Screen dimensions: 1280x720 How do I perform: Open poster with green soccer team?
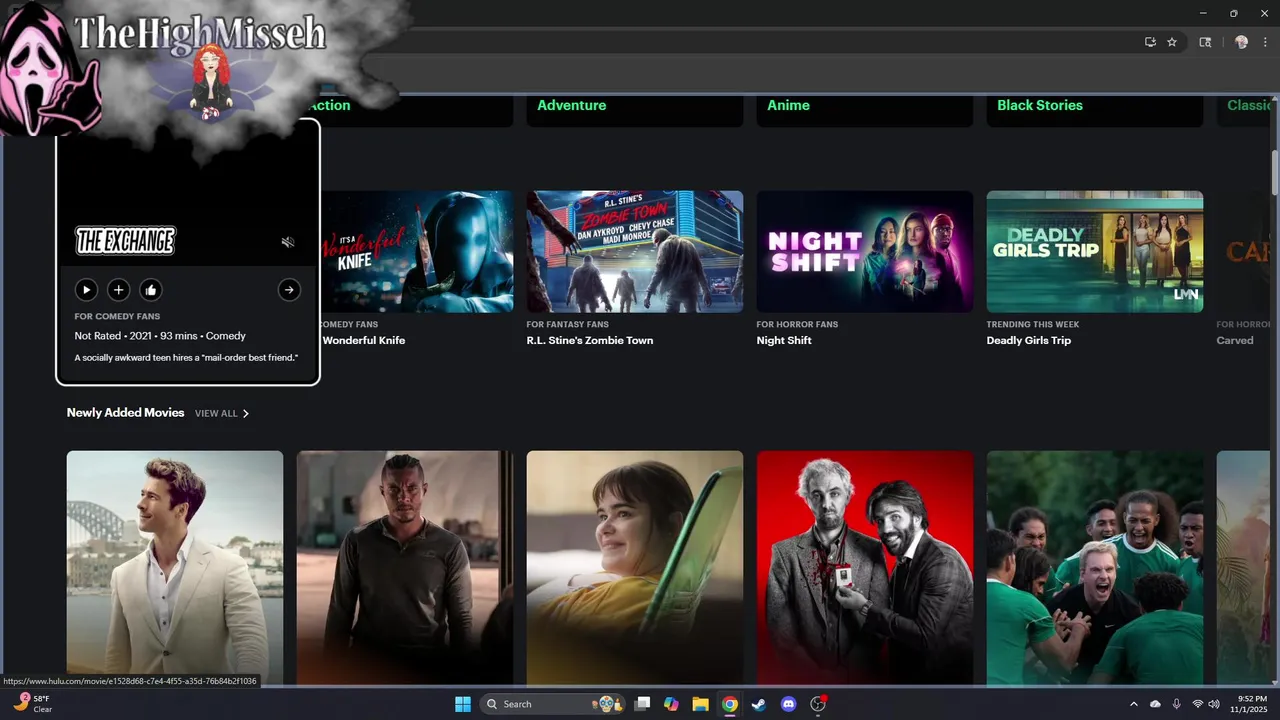[1095, 567]
